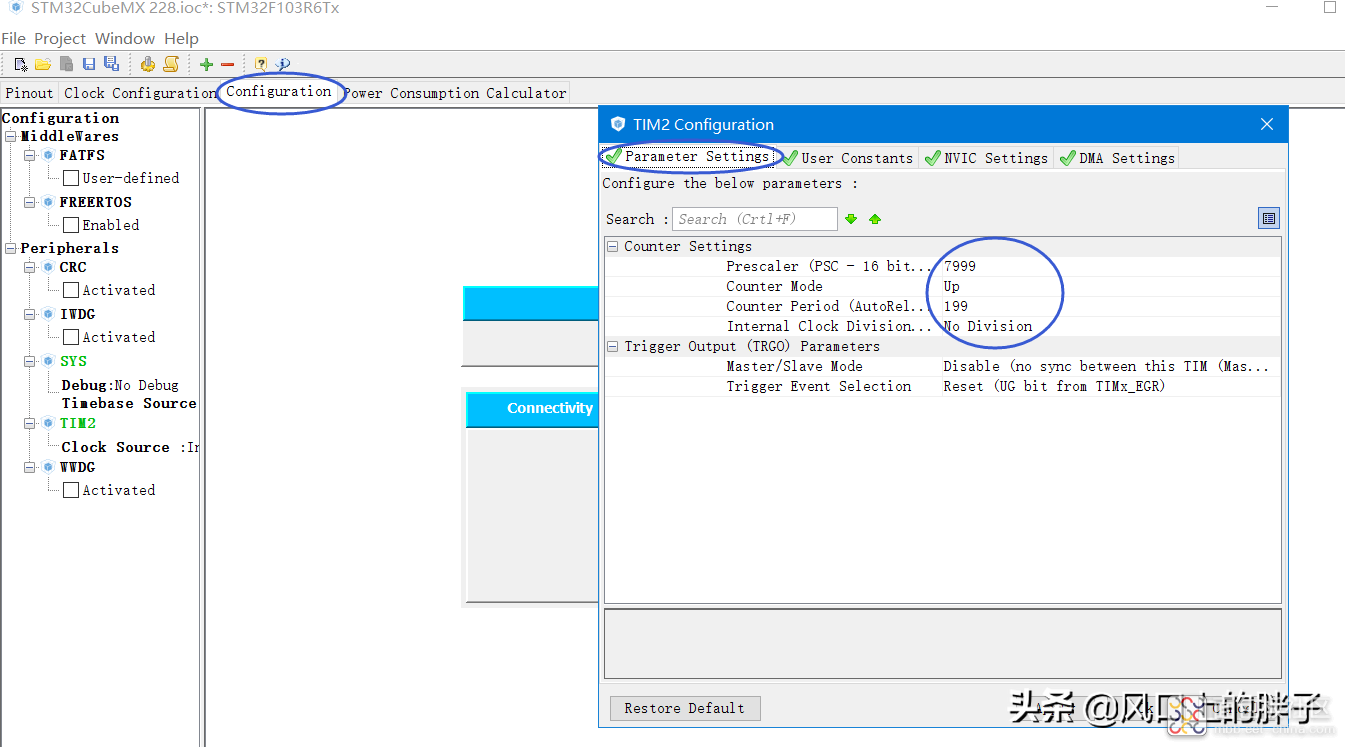Select the Parameter Settings tab
This screenshot has height=747, width=1345.
(x=688, y=156)
